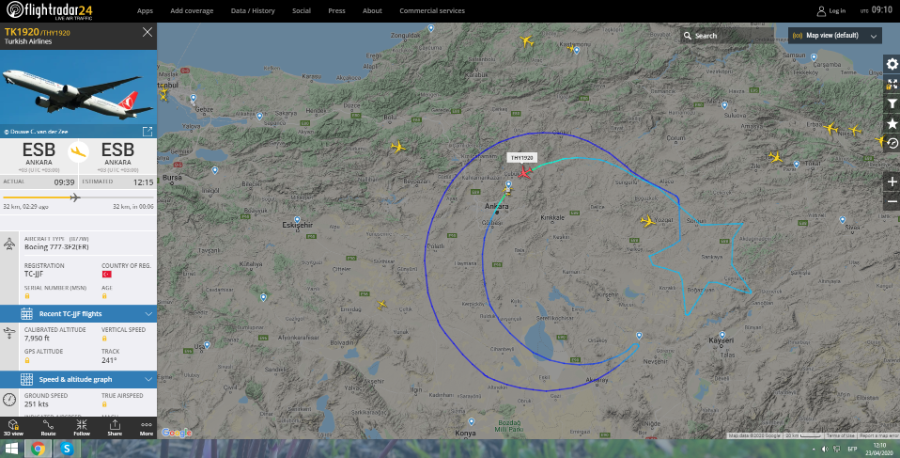Open the Commercial services menu
The image size is (900, 458).
pyautogui.click(x=432, y=11)
